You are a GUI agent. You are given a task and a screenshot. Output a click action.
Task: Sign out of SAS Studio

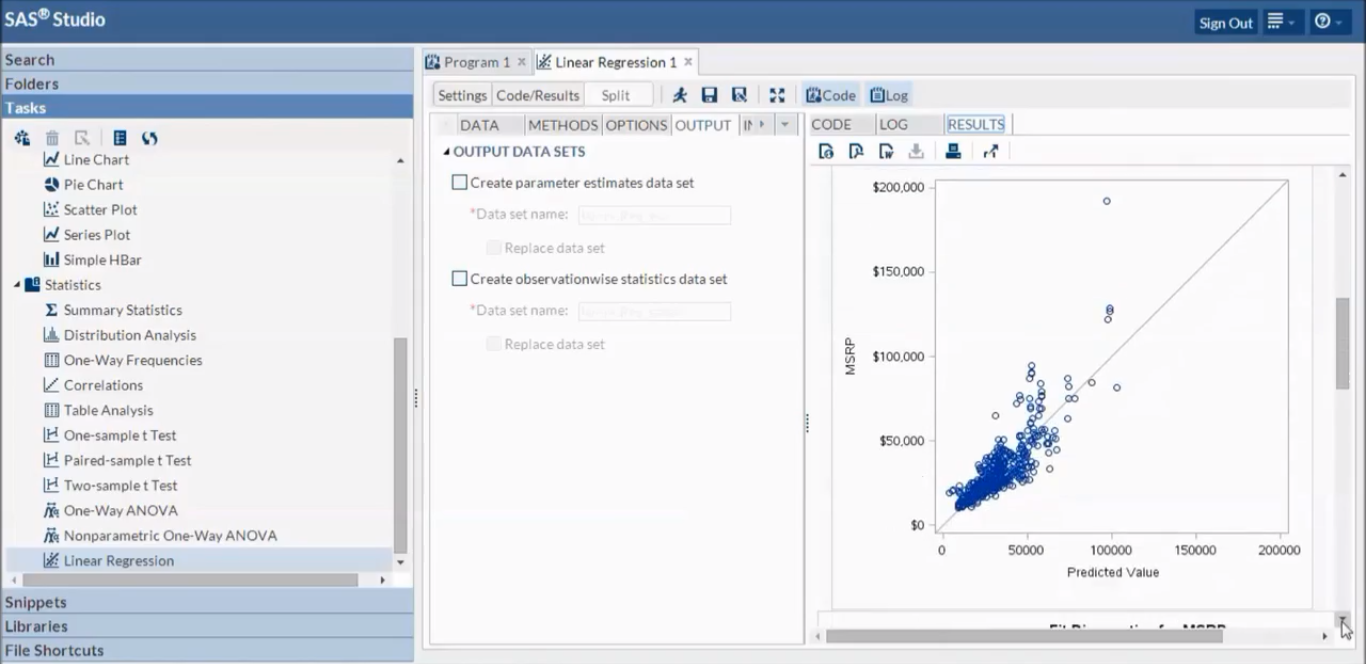[x=1225, y=21]
